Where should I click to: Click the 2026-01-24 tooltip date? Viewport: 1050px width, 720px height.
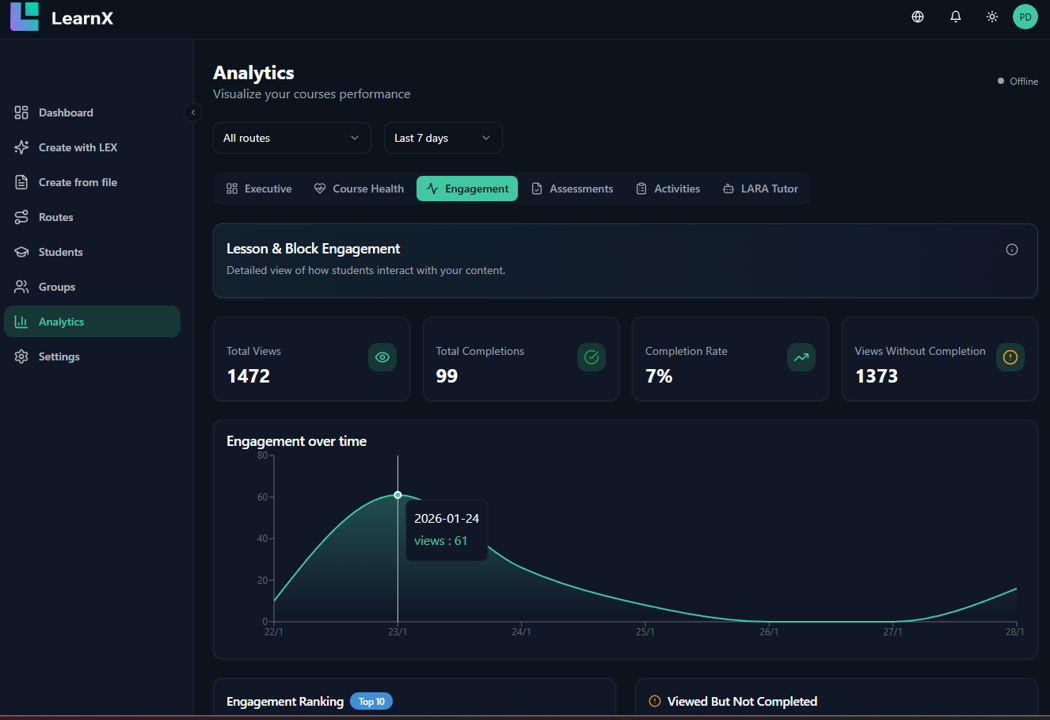447,518
